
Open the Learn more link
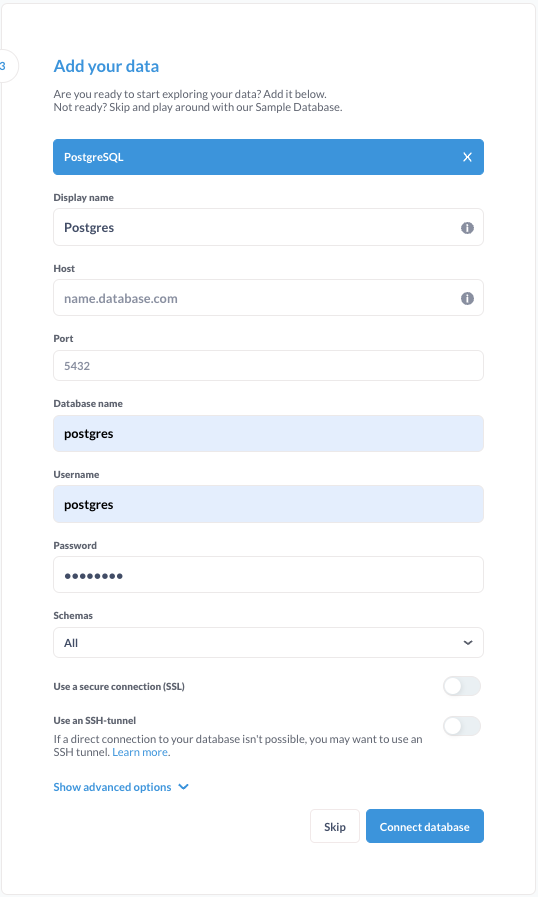[x=140, y=752]
